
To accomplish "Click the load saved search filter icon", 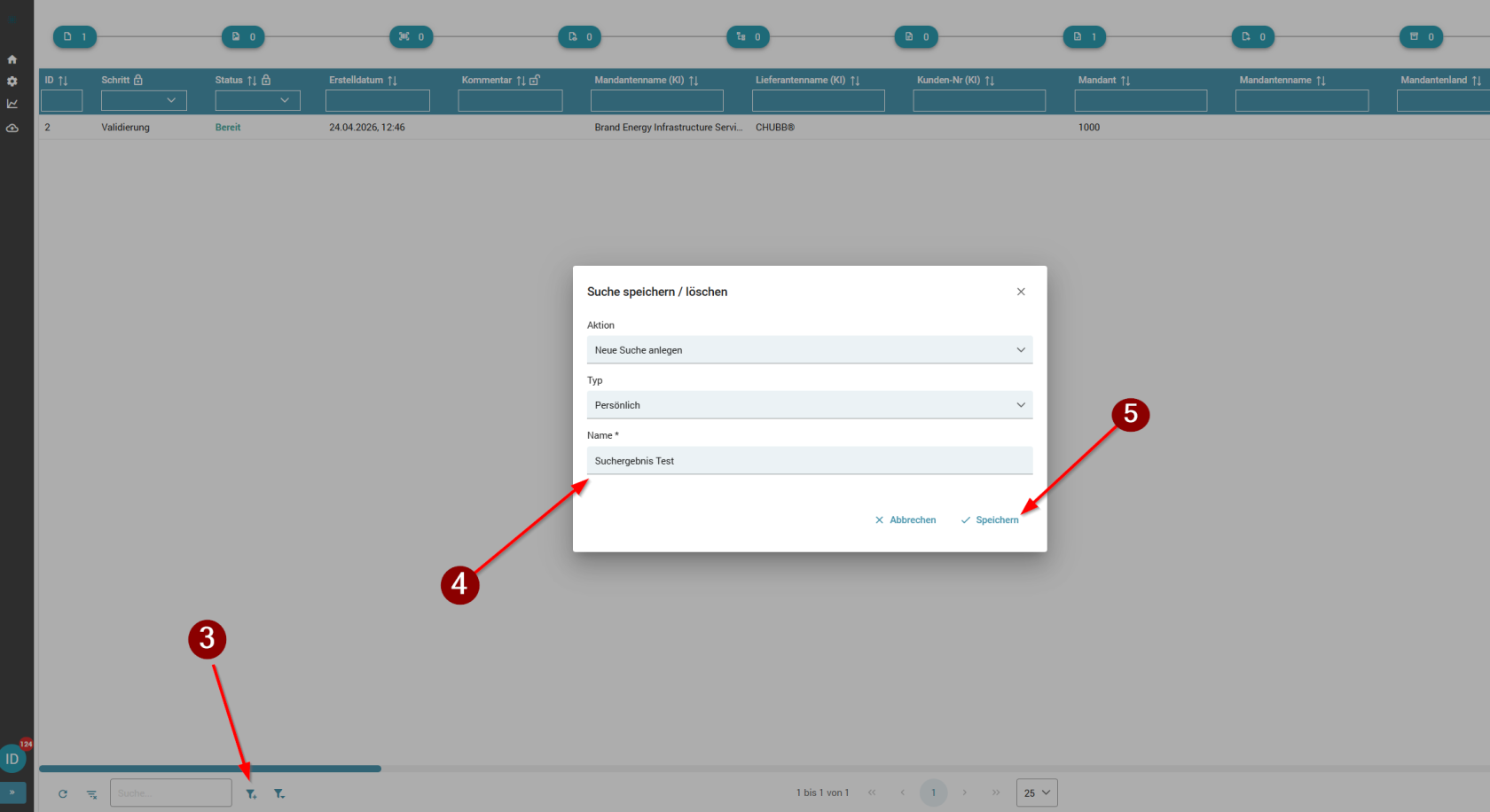I will click(279, 793).
